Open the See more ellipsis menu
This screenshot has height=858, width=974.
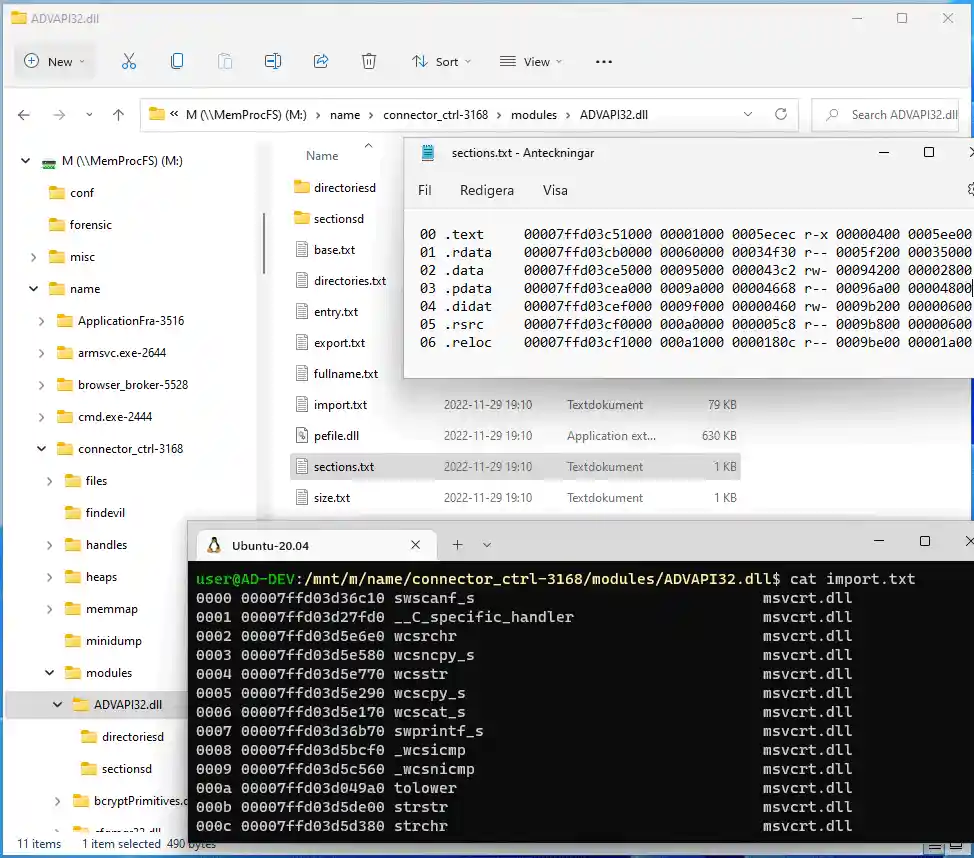click(603, 61)
